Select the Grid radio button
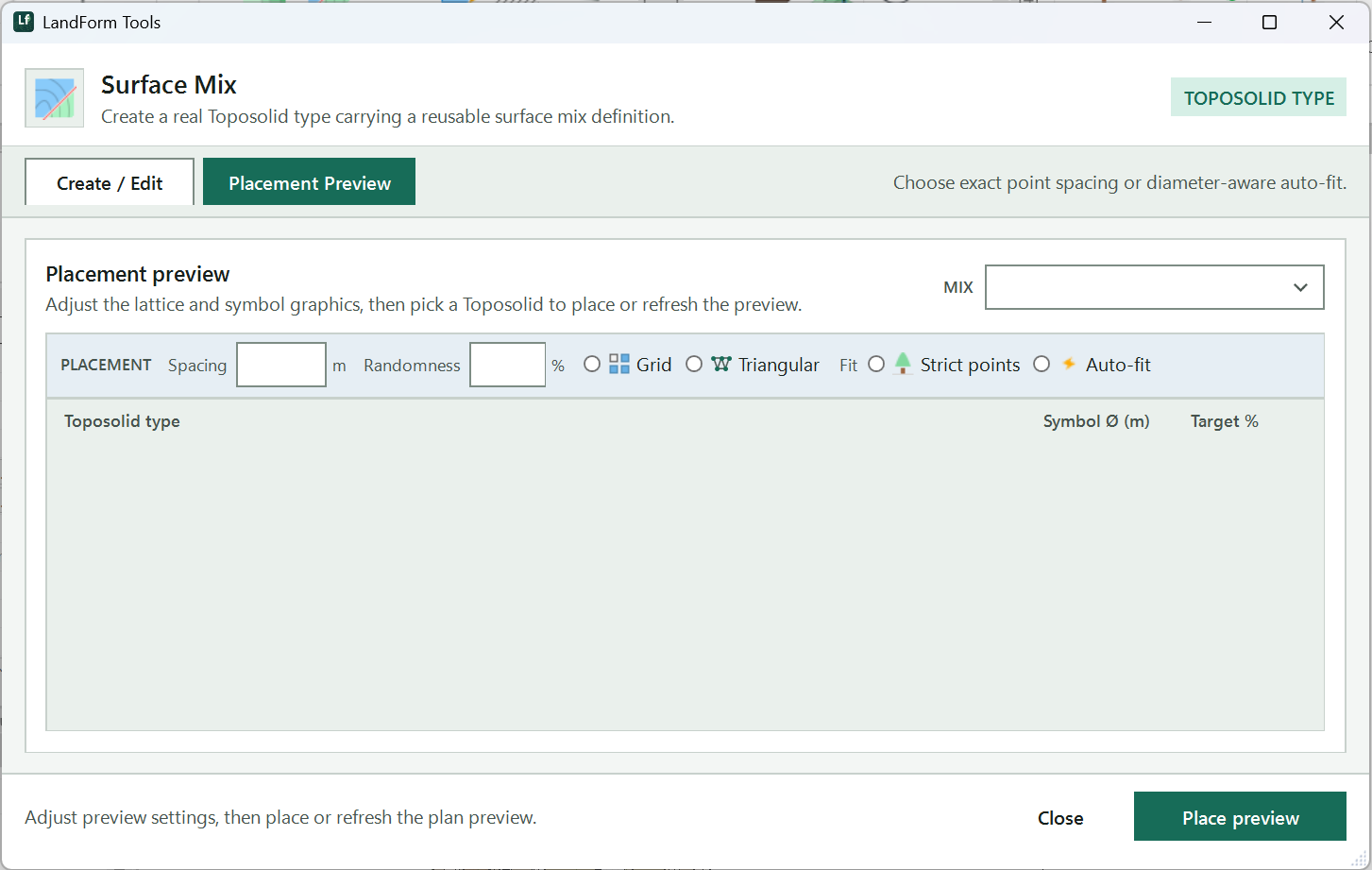The height and width of the screenshot is (870, 1372). (592, 365)
